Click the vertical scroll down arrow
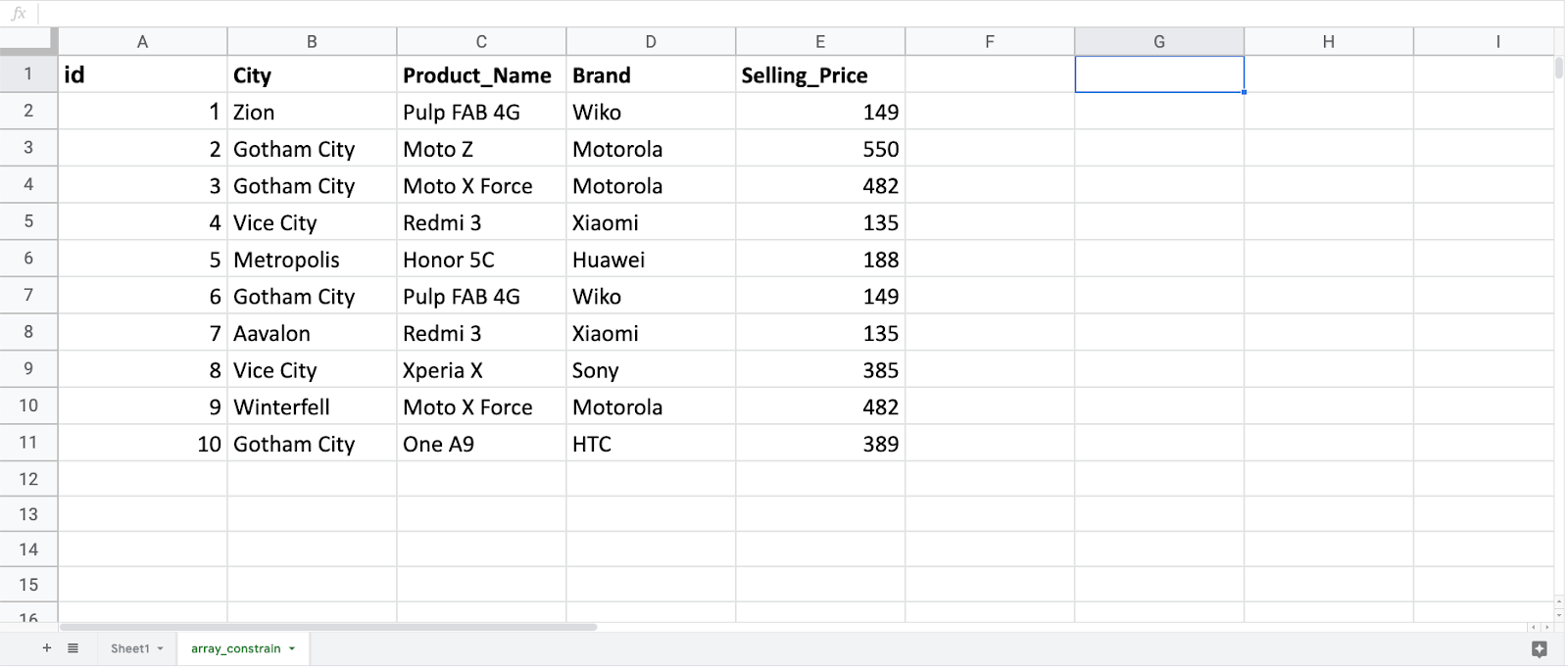Image resolution: width=1568 pixels, height=667 pixels. (1559, 614)
